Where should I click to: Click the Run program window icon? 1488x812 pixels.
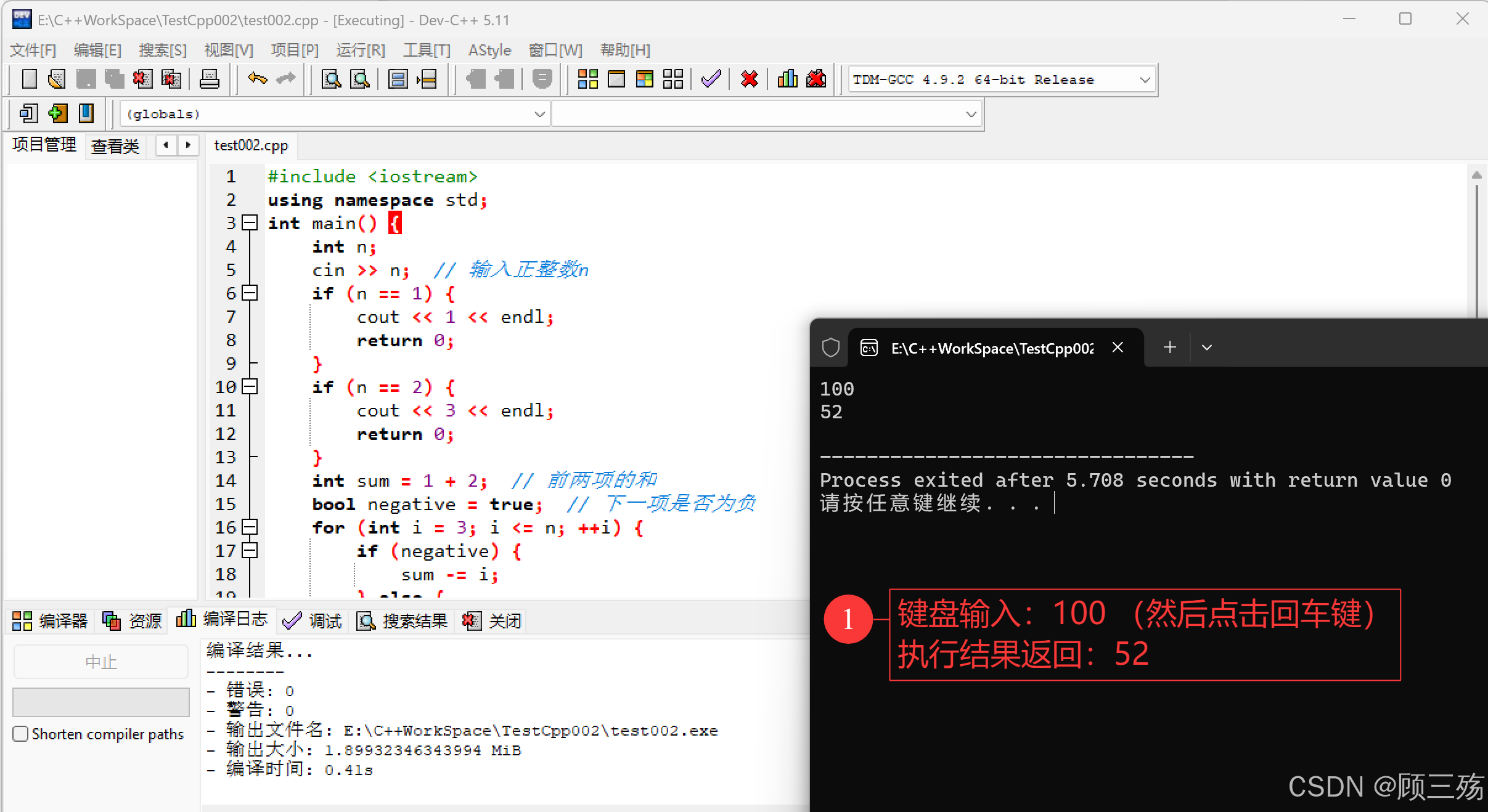click(616, 79)
